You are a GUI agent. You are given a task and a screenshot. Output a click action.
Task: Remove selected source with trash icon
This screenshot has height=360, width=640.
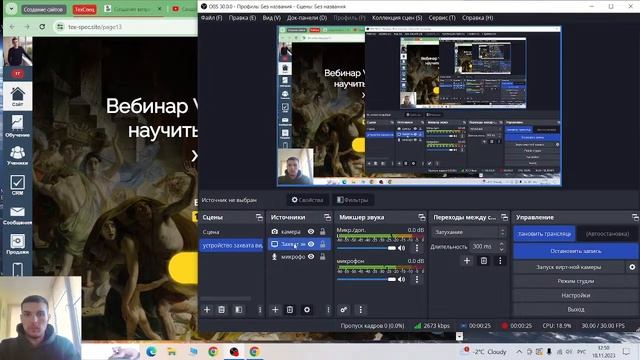(x=290, y=310)
